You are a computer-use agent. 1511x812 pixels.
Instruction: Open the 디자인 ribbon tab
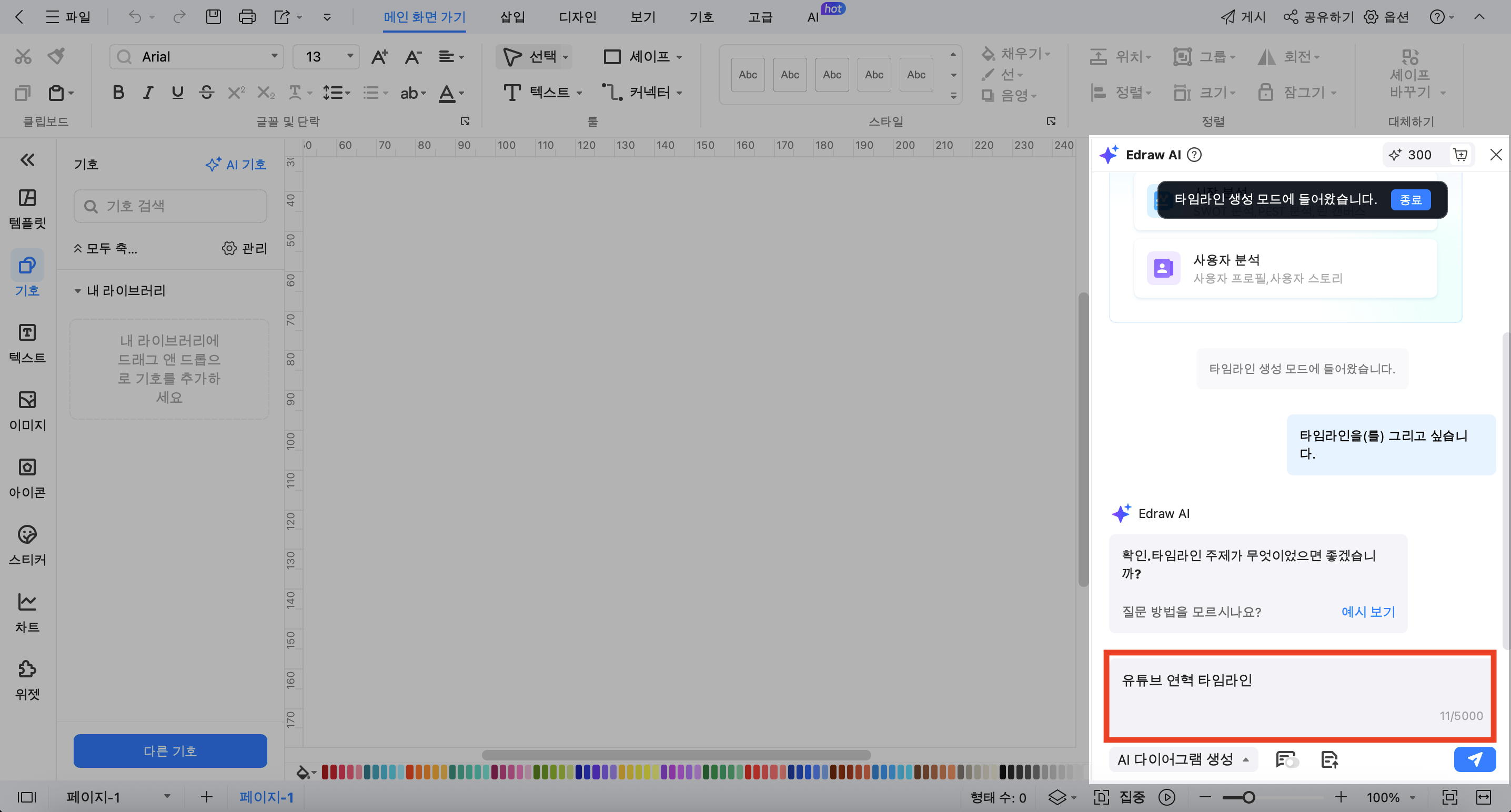[577, 17]
